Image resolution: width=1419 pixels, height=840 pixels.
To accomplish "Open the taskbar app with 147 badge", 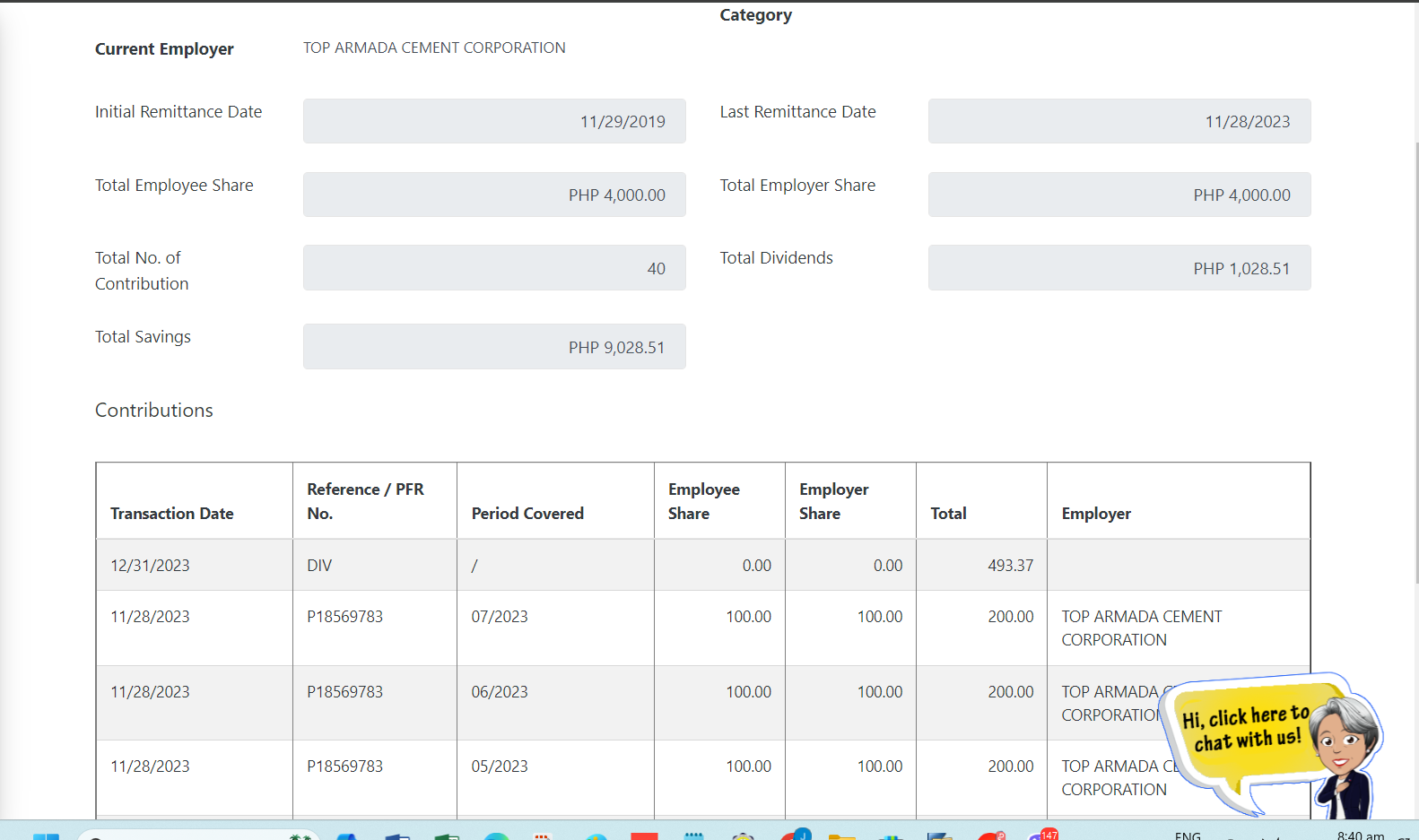I will pos(1041,836).
